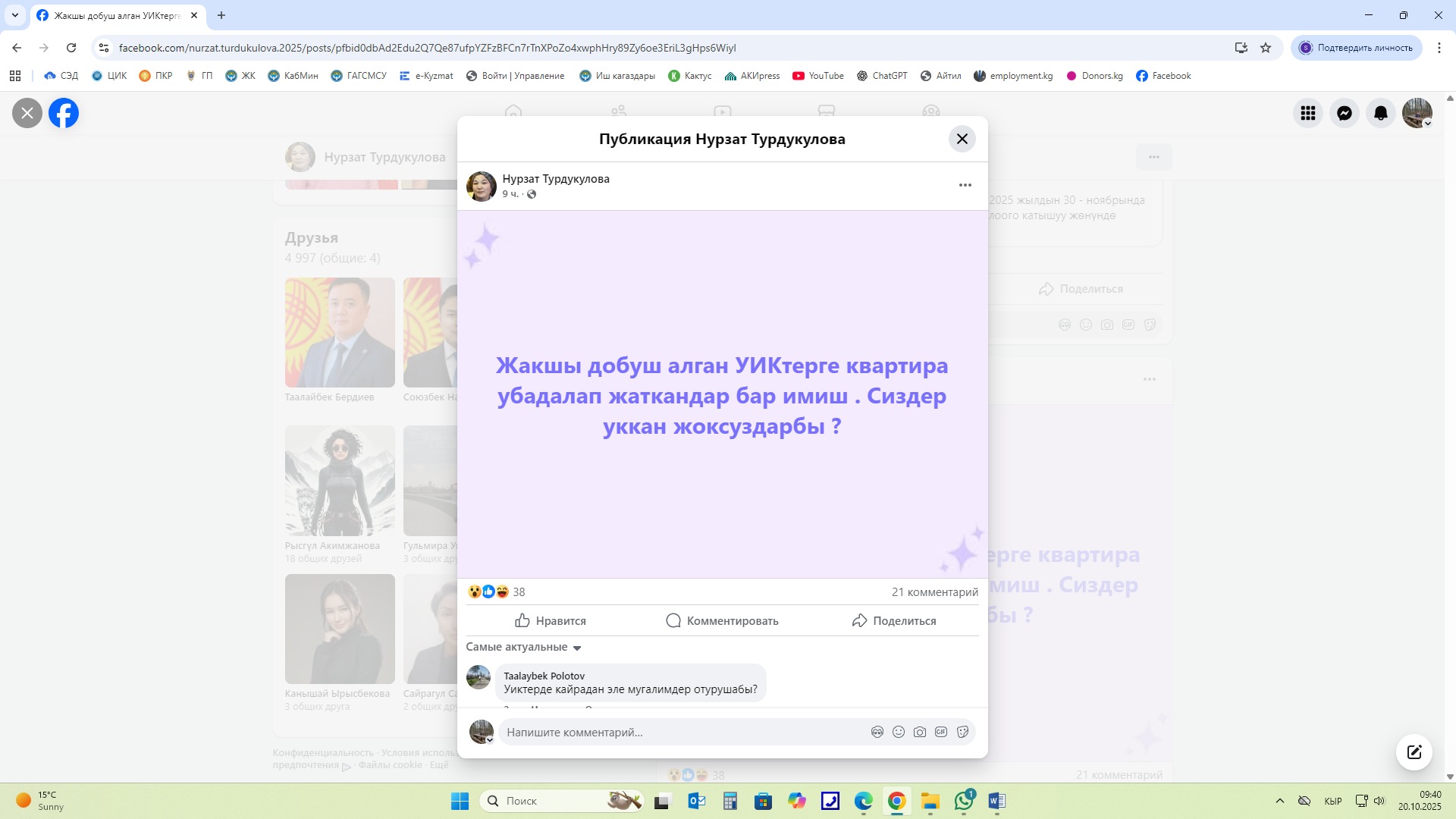Screen dimensions: 1456x819
Task: Click Поделиться button under the post
Action: pos(893,620)
